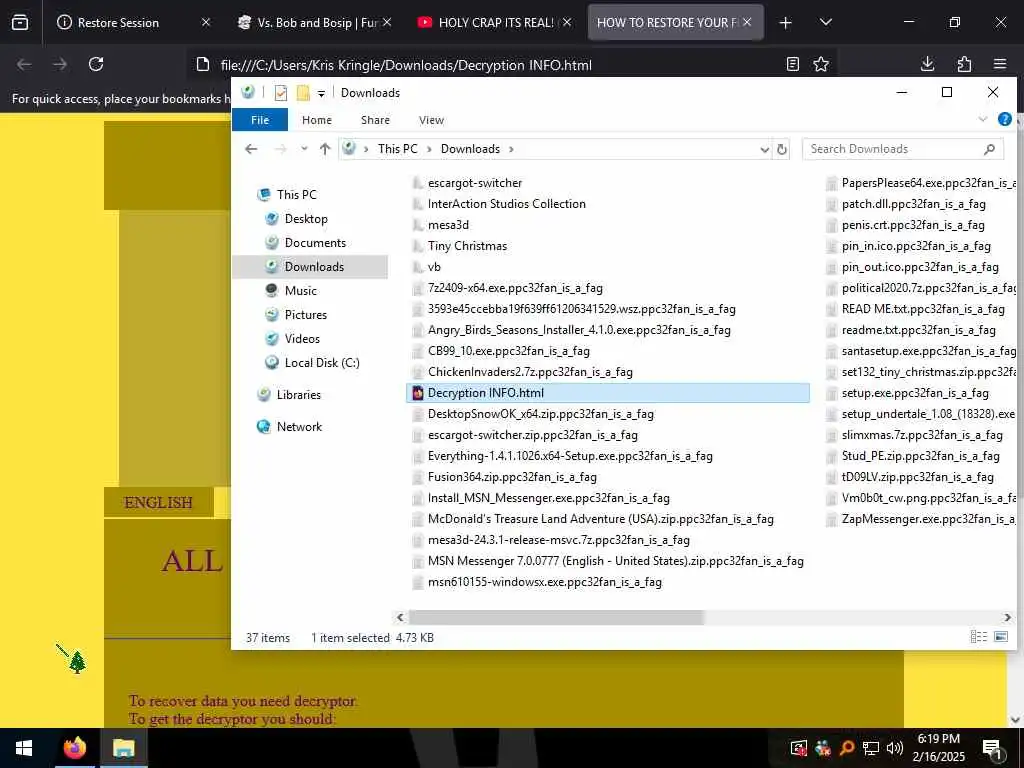Switch to details view layout icon
Image resolution: width=1024 pixels, height=768 pixels.
coord(978,637)
